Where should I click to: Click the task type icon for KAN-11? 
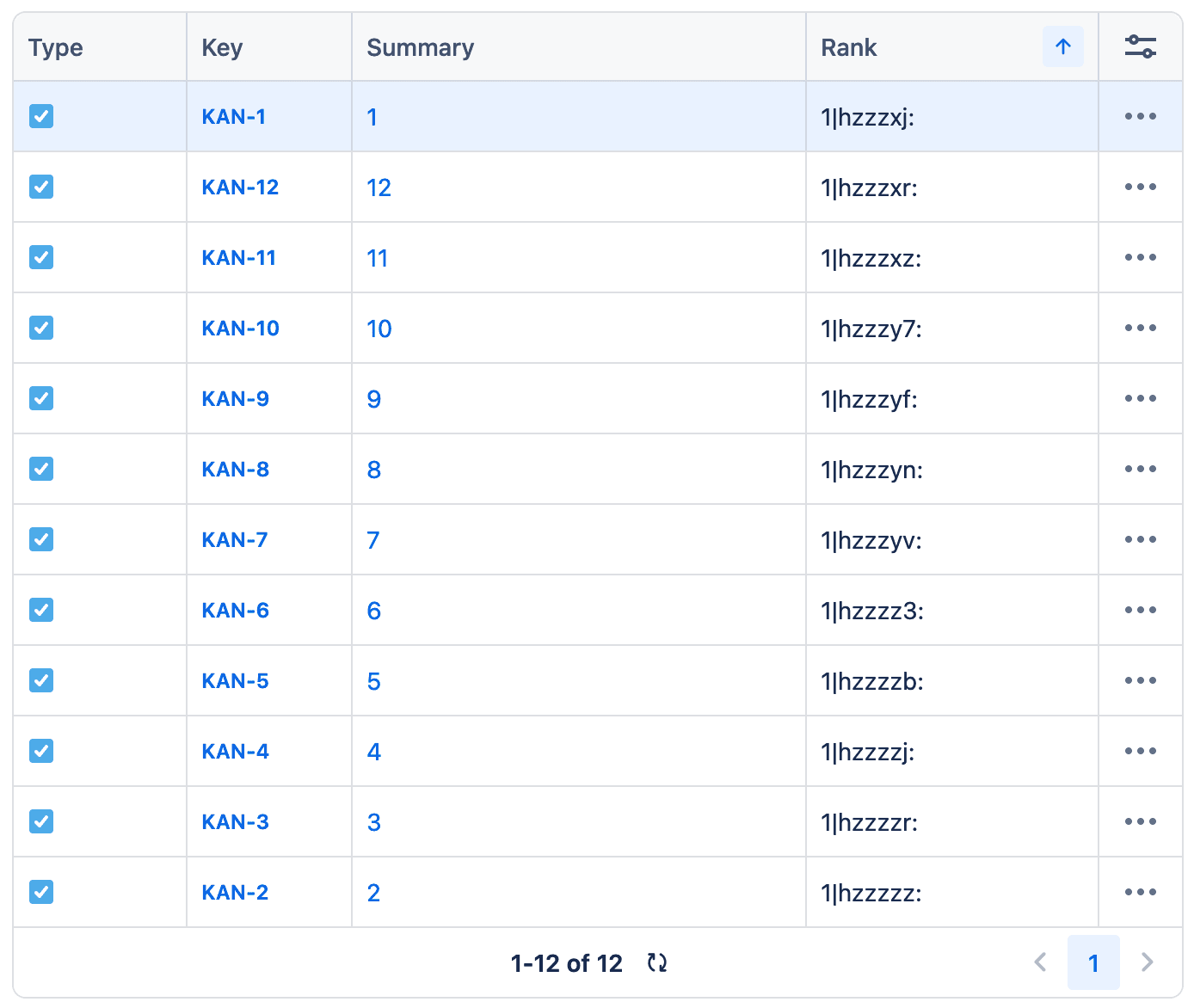point(41,257)
